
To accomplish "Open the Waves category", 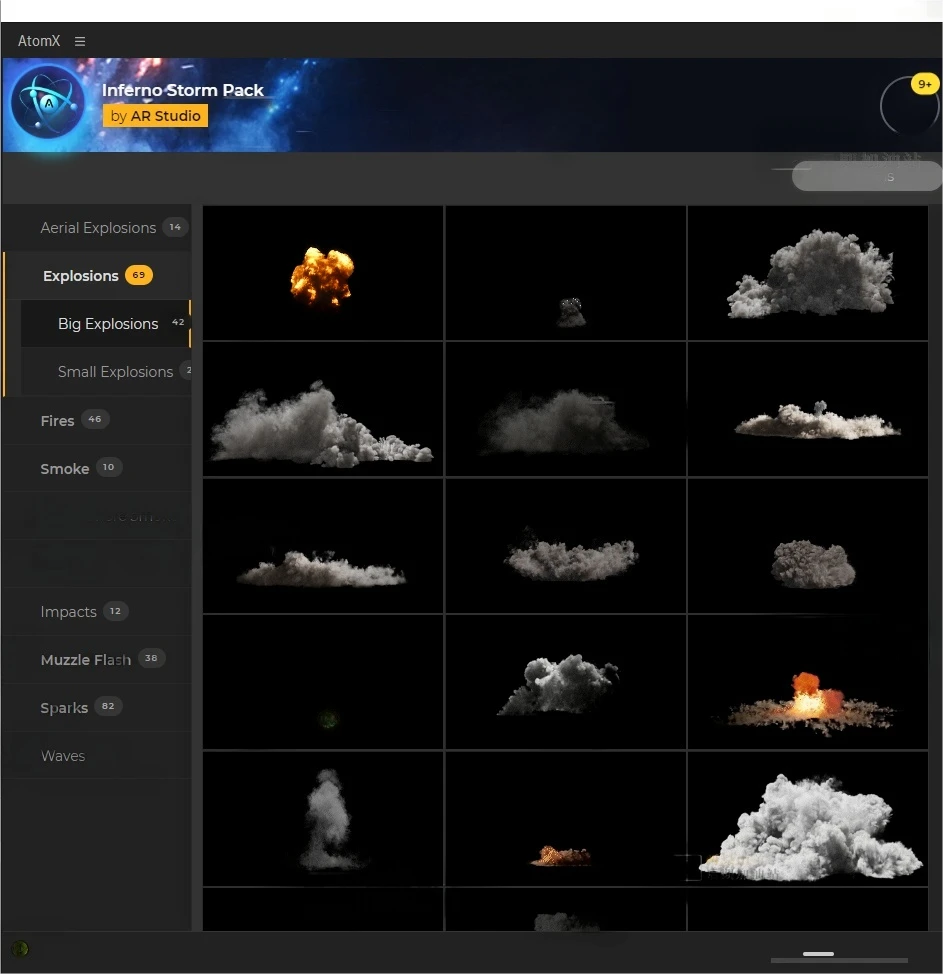I will click(63, 756).
